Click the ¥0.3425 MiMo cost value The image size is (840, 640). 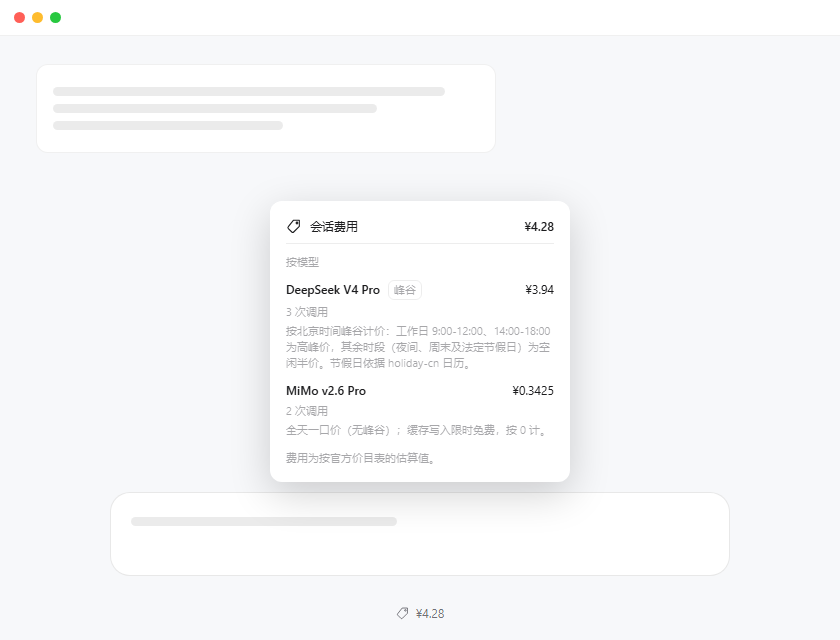point(532,390)
